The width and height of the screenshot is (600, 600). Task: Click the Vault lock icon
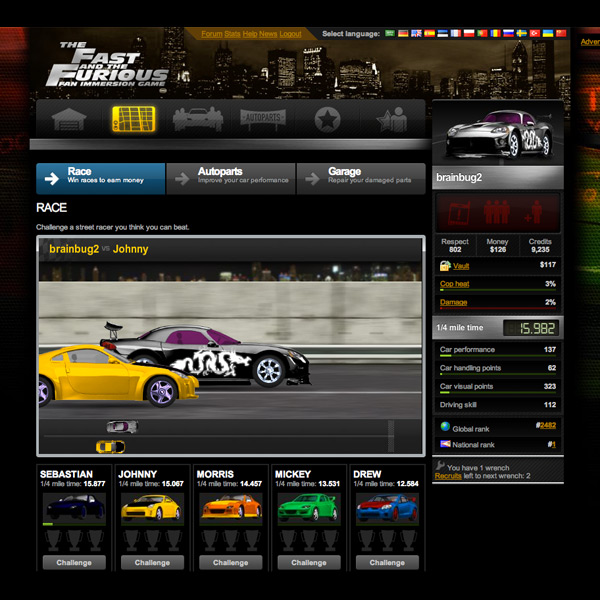[x=445, y=265]
